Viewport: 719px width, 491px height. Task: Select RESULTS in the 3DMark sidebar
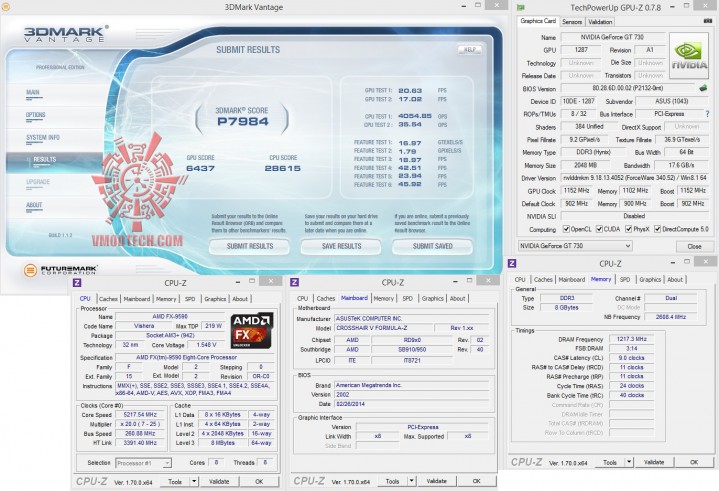click(44, 160)
